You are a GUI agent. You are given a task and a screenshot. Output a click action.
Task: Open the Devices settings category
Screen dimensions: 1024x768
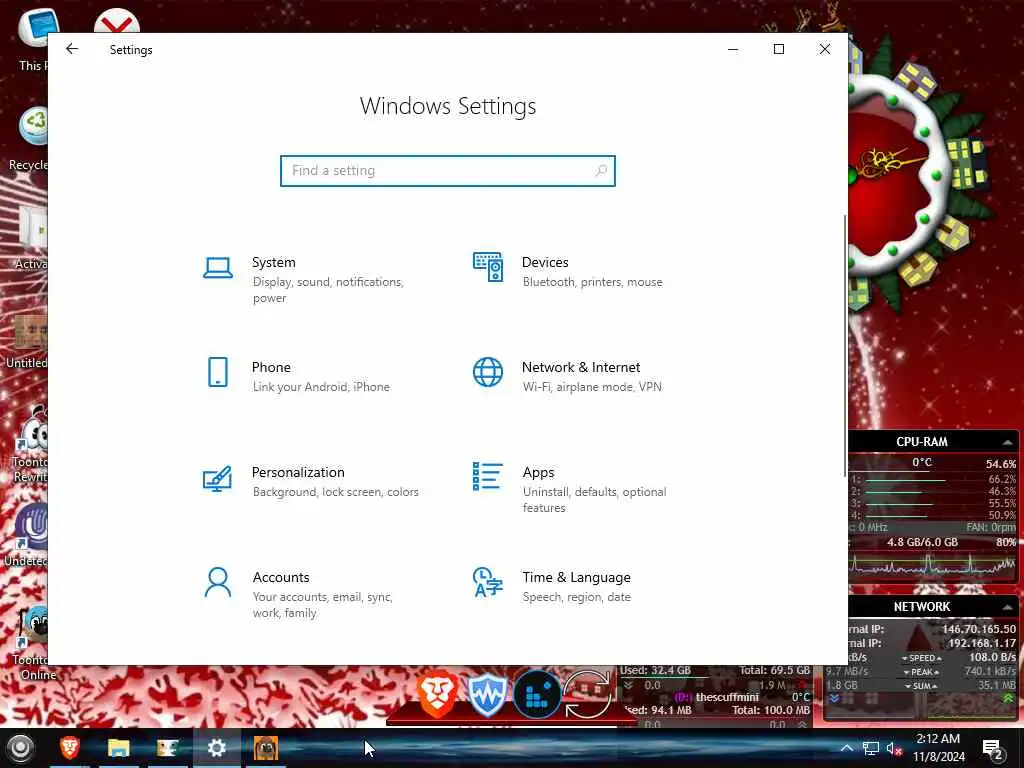tap(583, 272)
